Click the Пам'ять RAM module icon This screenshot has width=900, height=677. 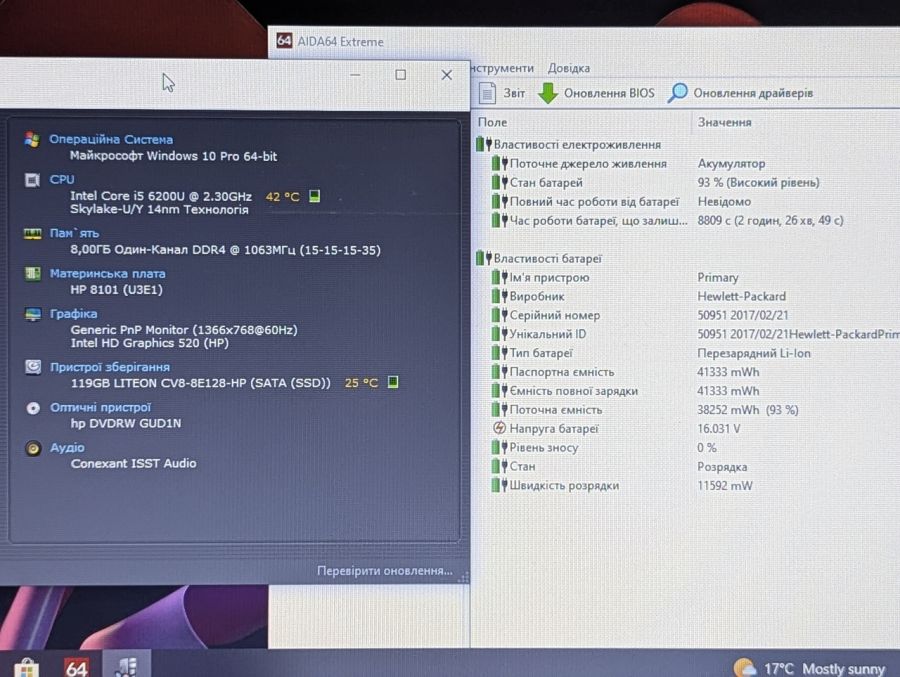click(33, 233)
